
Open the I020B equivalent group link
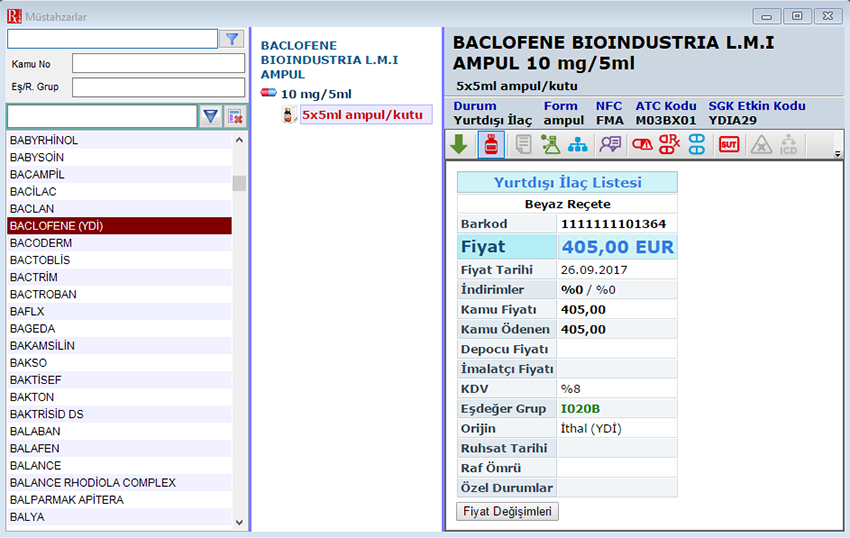pyautogui.click(x=581, y=408)
